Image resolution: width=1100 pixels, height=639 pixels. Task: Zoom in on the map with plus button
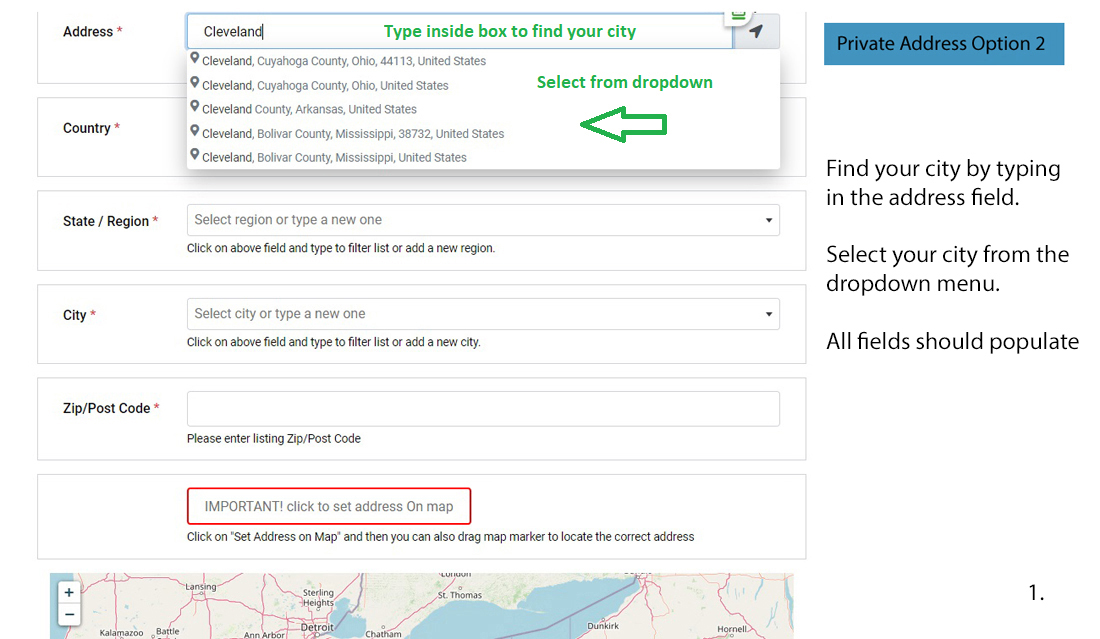click(x=69, y=592)
